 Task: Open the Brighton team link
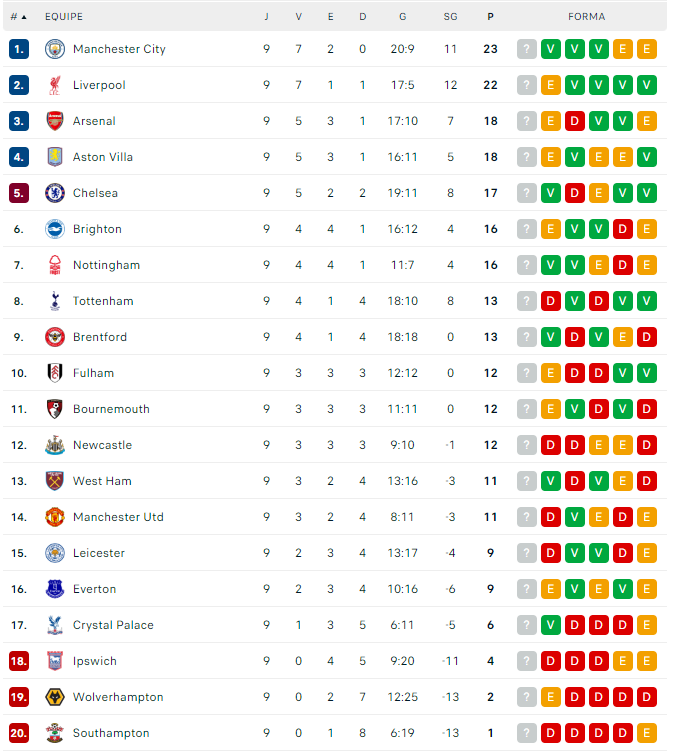click(x=97, y=229)
